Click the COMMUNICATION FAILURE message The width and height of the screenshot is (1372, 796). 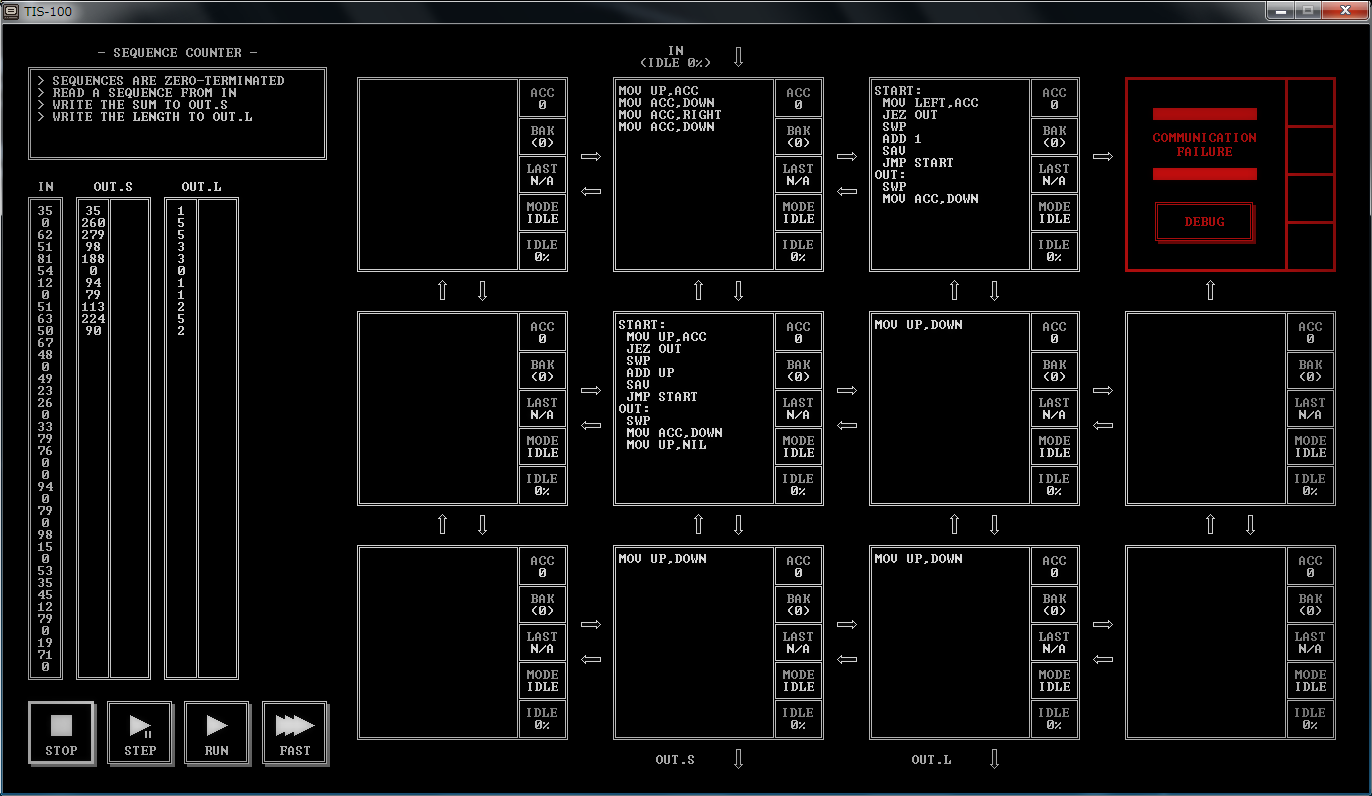1204,145
